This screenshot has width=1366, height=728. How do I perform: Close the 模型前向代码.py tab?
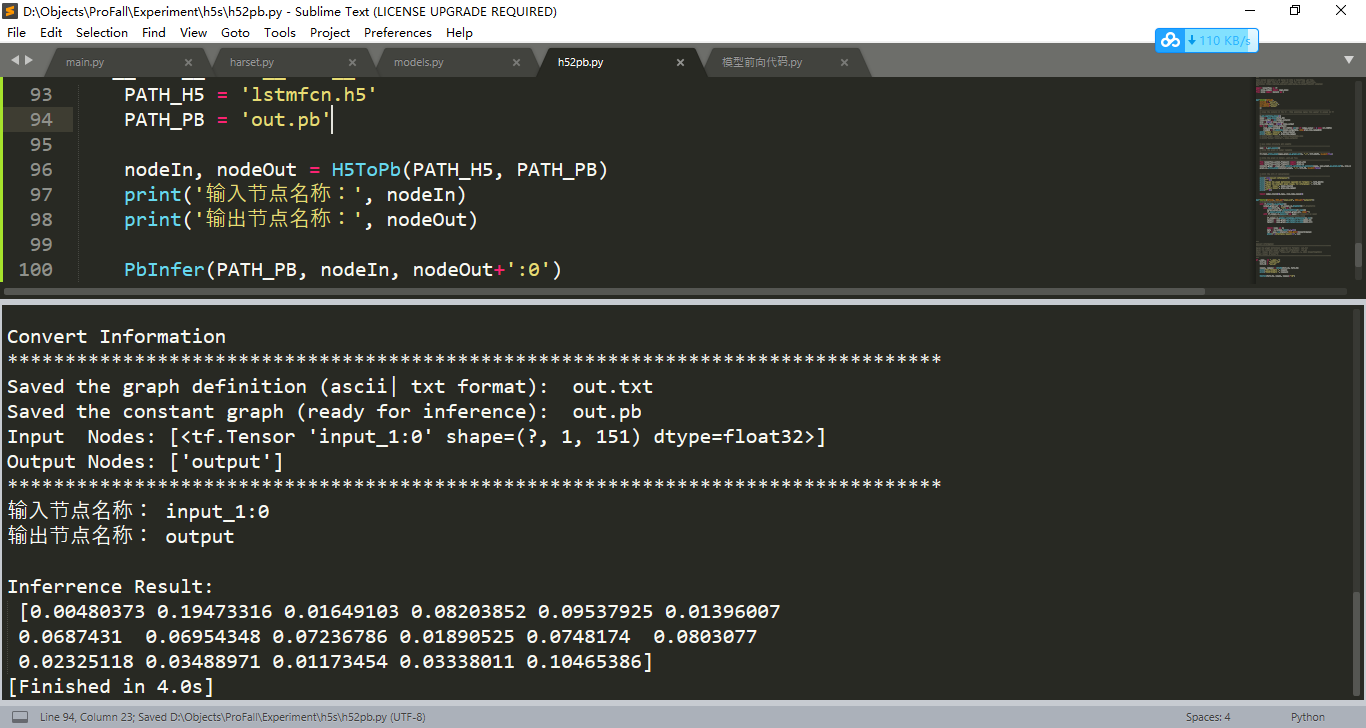point(844,62)
